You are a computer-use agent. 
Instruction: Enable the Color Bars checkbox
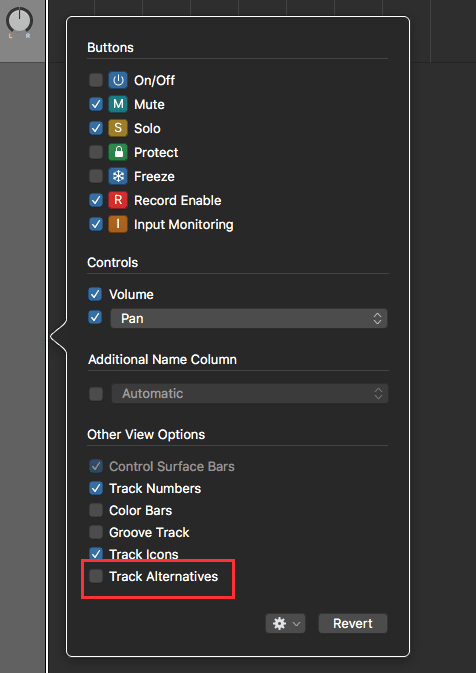pos(96,510)
